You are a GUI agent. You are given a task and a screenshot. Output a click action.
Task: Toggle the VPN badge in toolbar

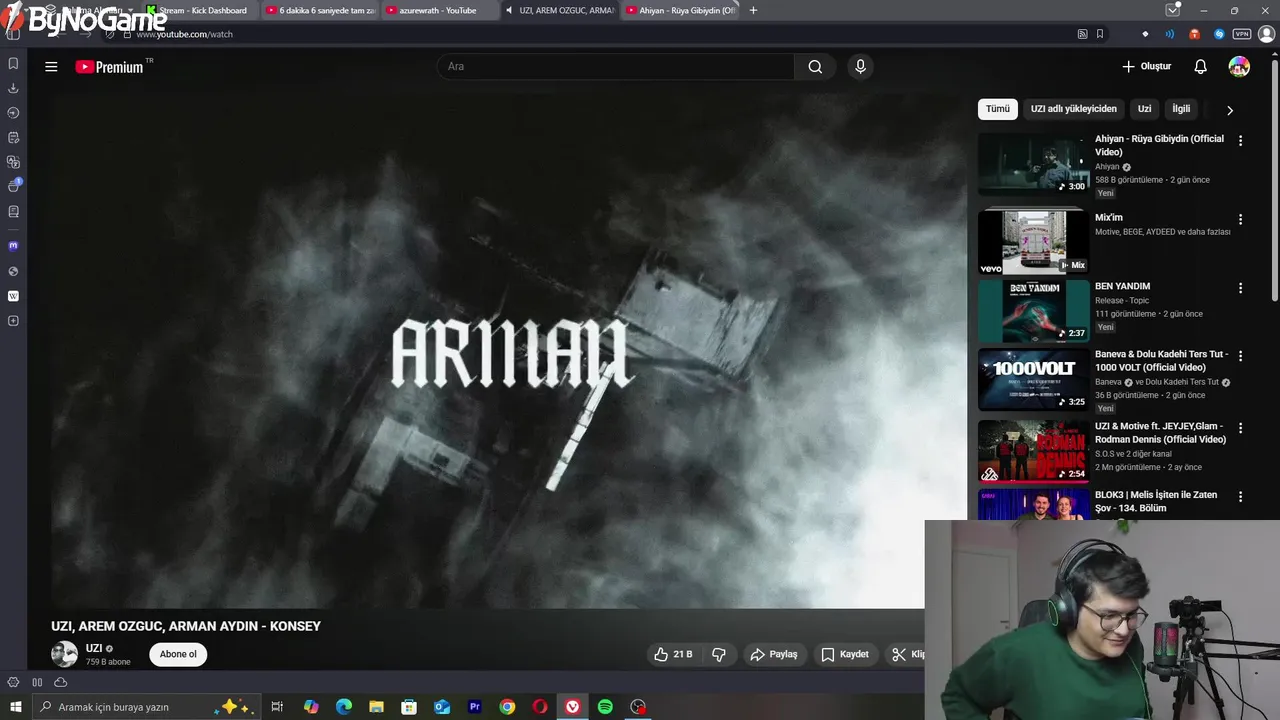point(1242,34)
